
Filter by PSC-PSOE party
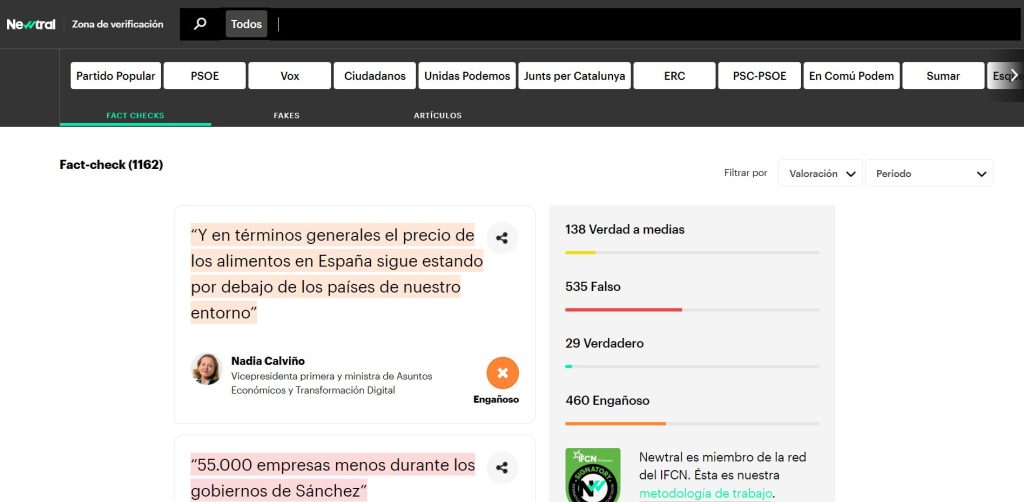(759, 76)
